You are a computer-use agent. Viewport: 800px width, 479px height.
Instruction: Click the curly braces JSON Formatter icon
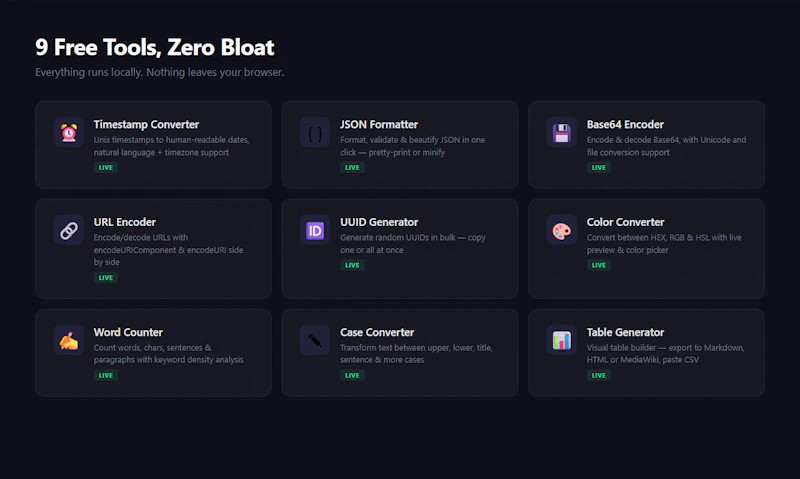point(315,133)
